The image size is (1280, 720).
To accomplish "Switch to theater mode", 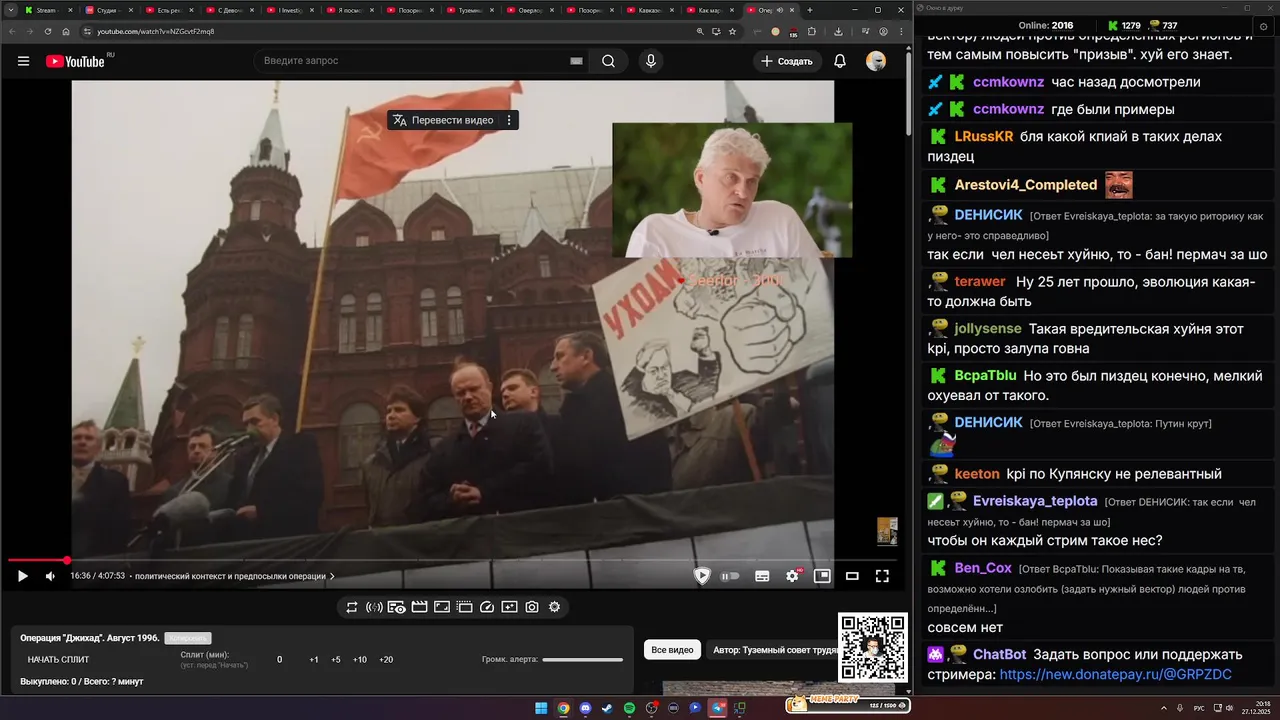I will [852, 576].
